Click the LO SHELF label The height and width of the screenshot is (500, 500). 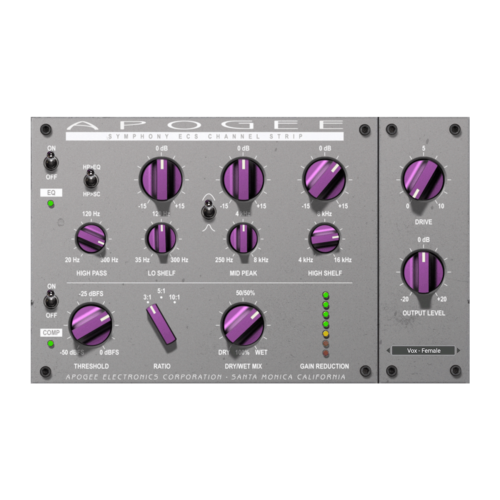pos(161,273)
